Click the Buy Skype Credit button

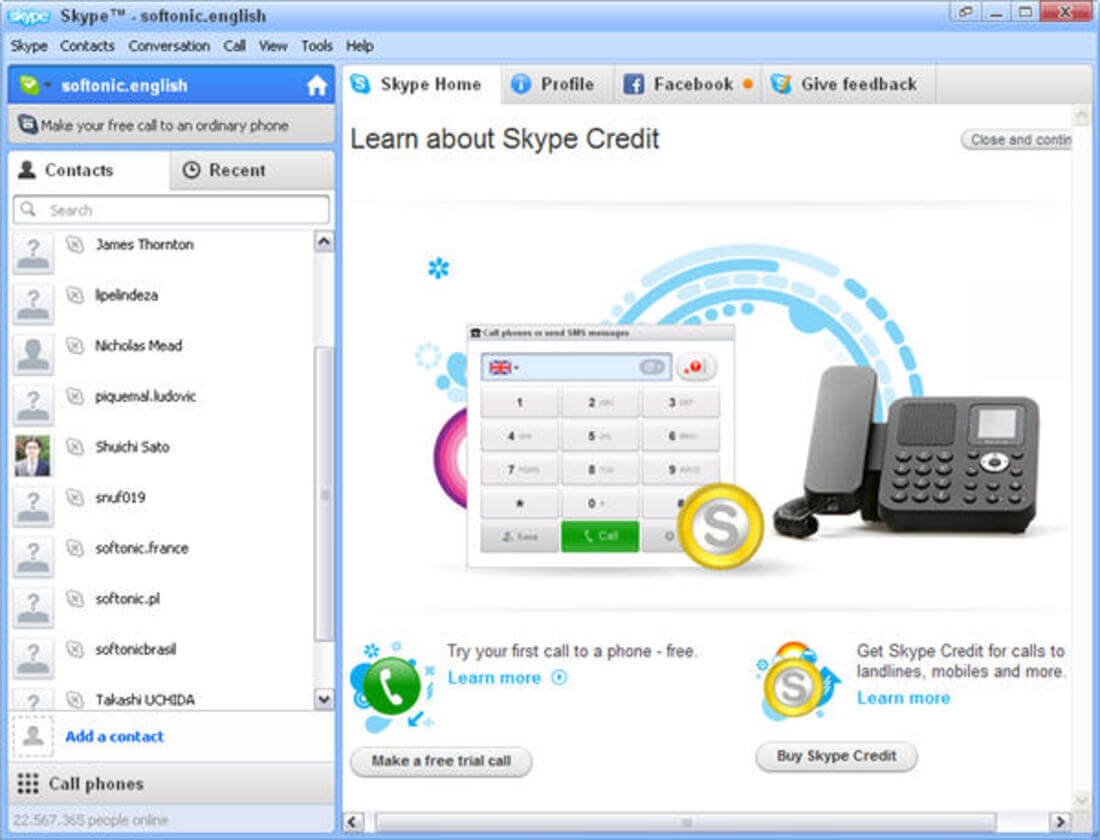coord(836,757)
